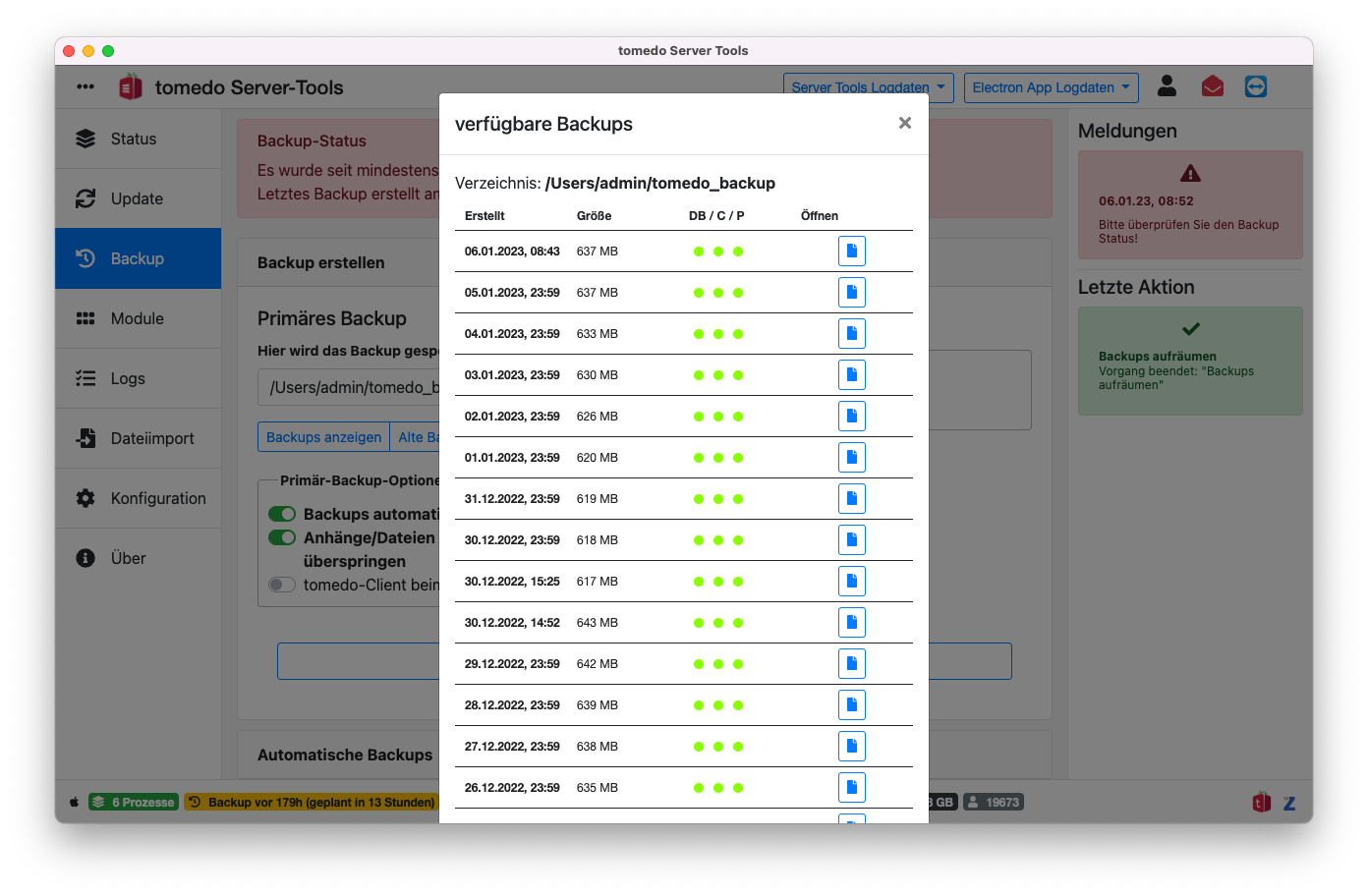Go to Status in sidebar

[x=138, y=139]
